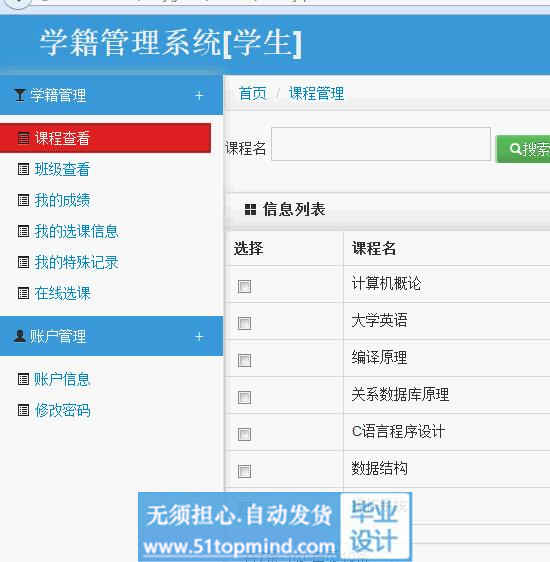Check the box for 计算机概论 course
Viewport: 550px width, 562px height.
244,286
